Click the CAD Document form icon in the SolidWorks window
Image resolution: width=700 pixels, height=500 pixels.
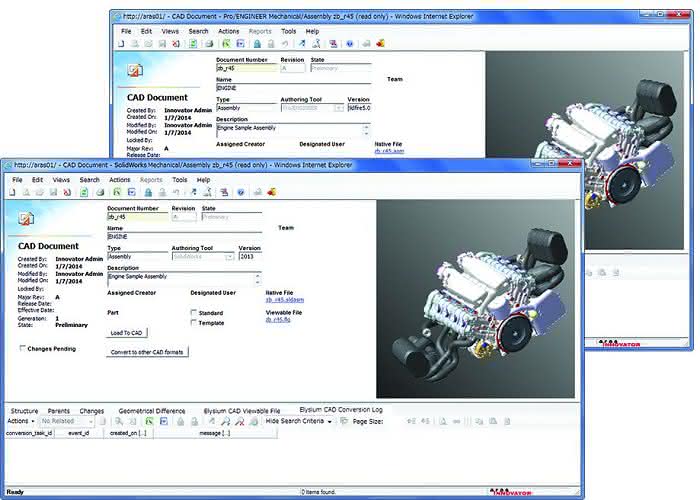(x=26, y=219)
